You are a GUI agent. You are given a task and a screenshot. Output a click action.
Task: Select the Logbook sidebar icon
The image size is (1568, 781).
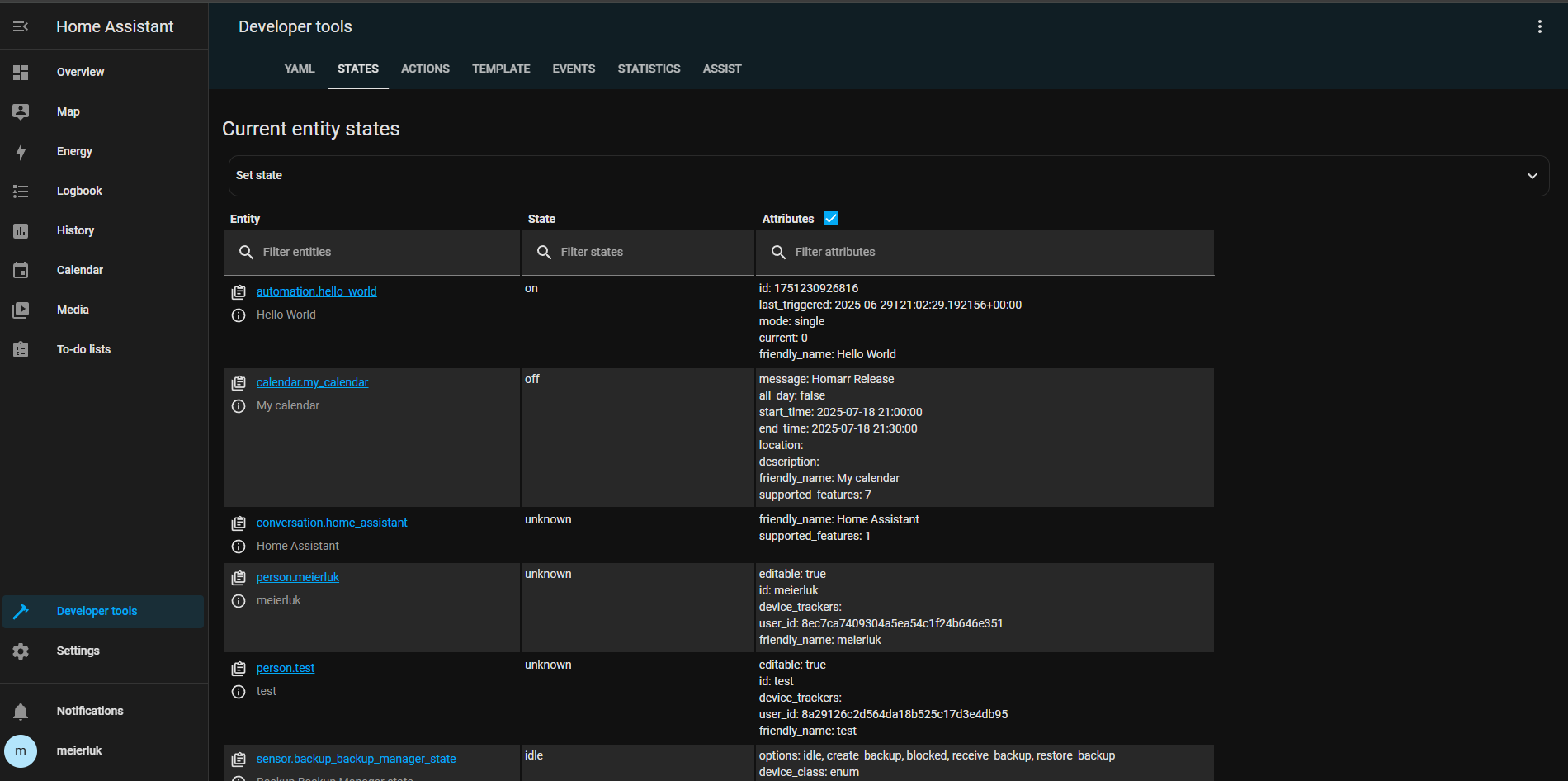tap(21, 191)
